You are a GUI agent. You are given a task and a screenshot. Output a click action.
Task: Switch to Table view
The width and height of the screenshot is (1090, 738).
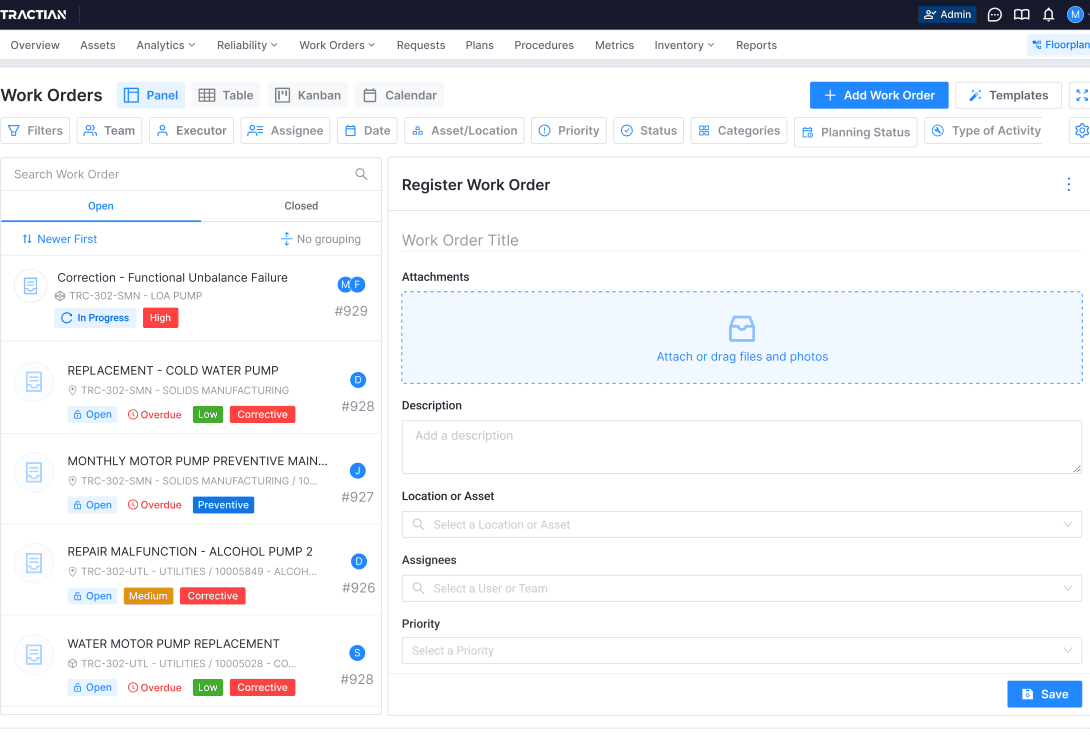pyautogui.click(x=226, y=95)
